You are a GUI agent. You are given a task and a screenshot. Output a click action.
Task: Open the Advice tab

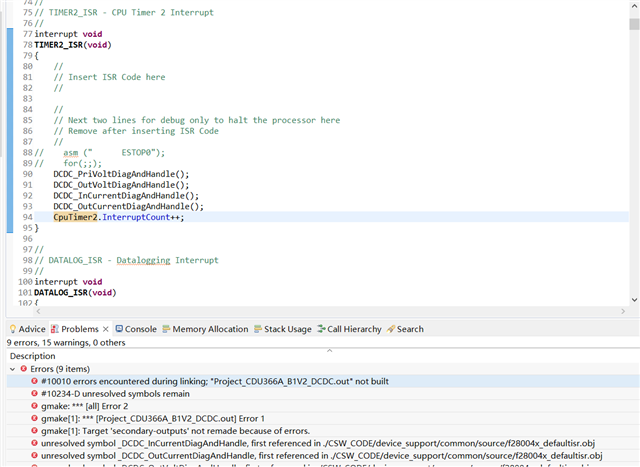click(27, 329)
